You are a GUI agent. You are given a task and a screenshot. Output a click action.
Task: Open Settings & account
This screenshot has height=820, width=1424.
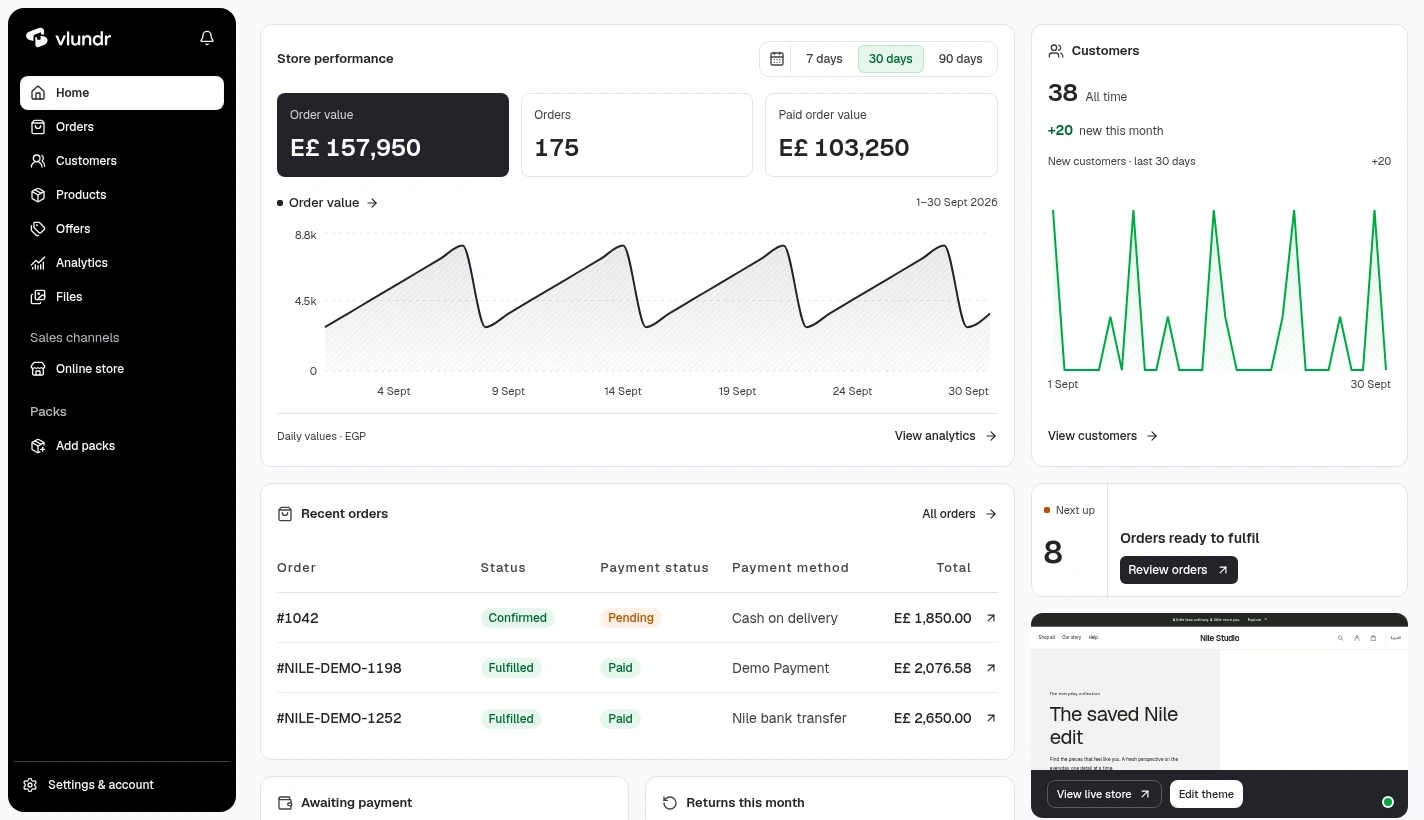(x=122, y=785)
